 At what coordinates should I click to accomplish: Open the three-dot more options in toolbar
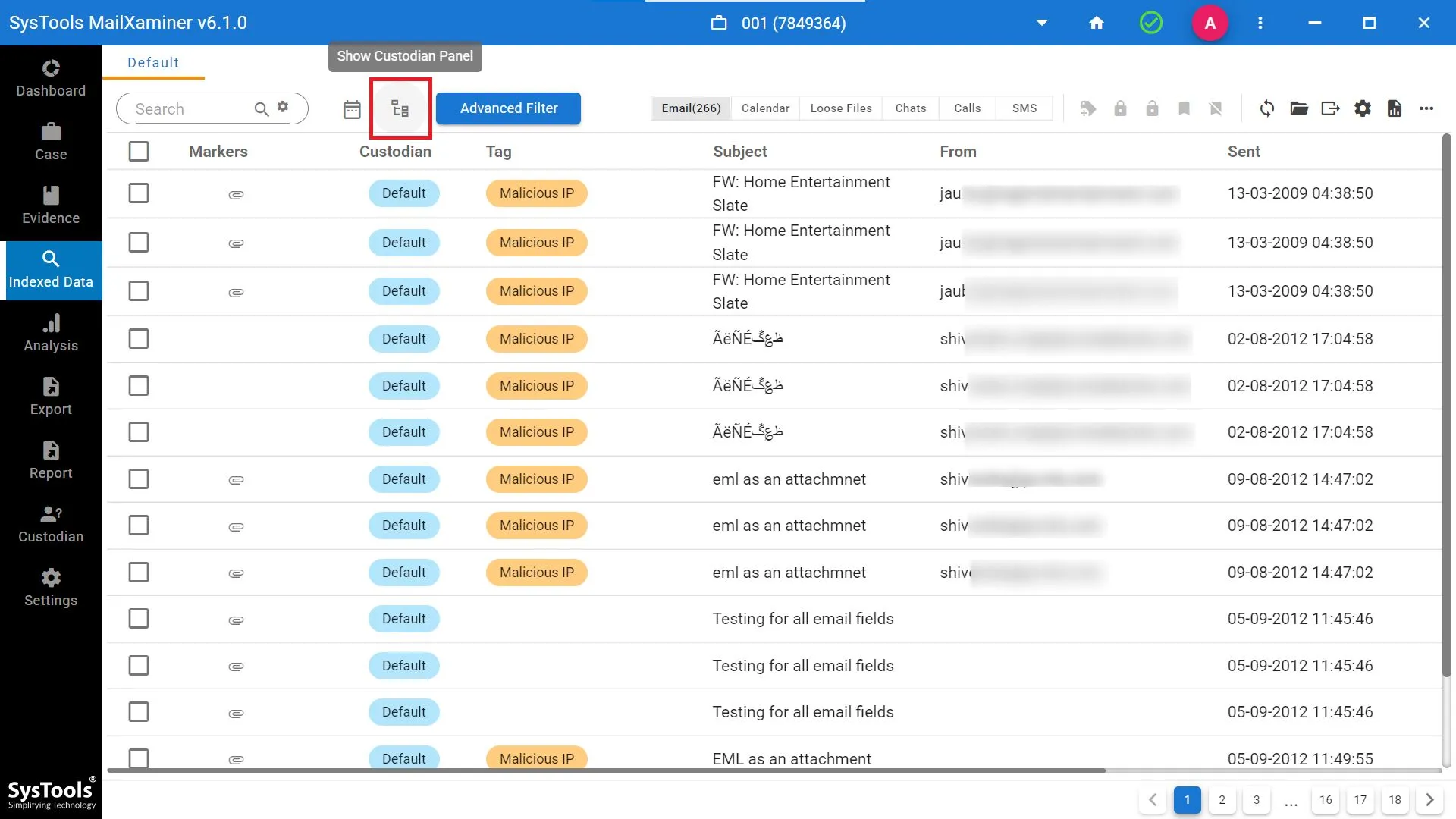1426,108
